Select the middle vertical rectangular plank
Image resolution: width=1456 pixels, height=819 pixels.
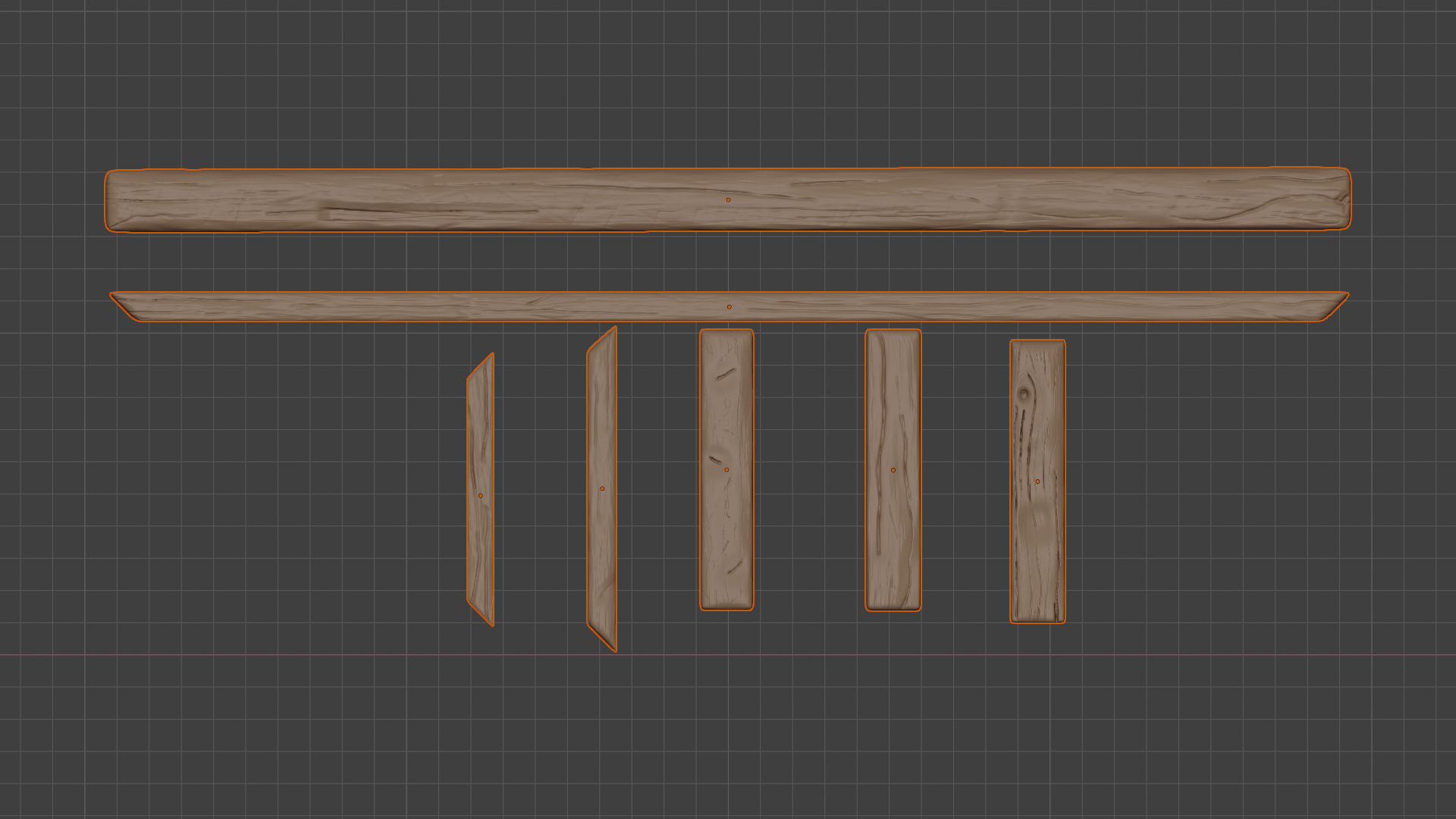click(x=726, y=531)
